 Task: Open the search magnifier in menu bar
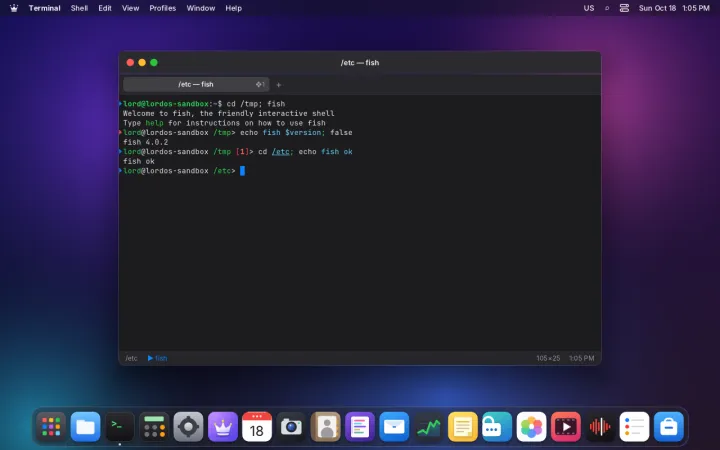pyautogui.click(x=607, y=8)
